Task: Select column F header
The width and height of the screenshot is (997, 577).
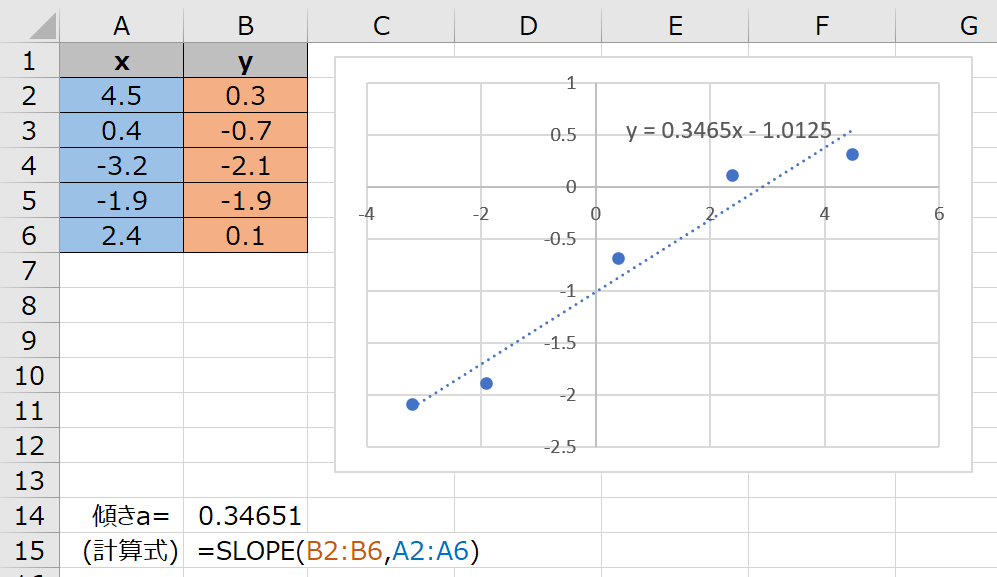Action: pyautogui.click(x=822, y=26)
